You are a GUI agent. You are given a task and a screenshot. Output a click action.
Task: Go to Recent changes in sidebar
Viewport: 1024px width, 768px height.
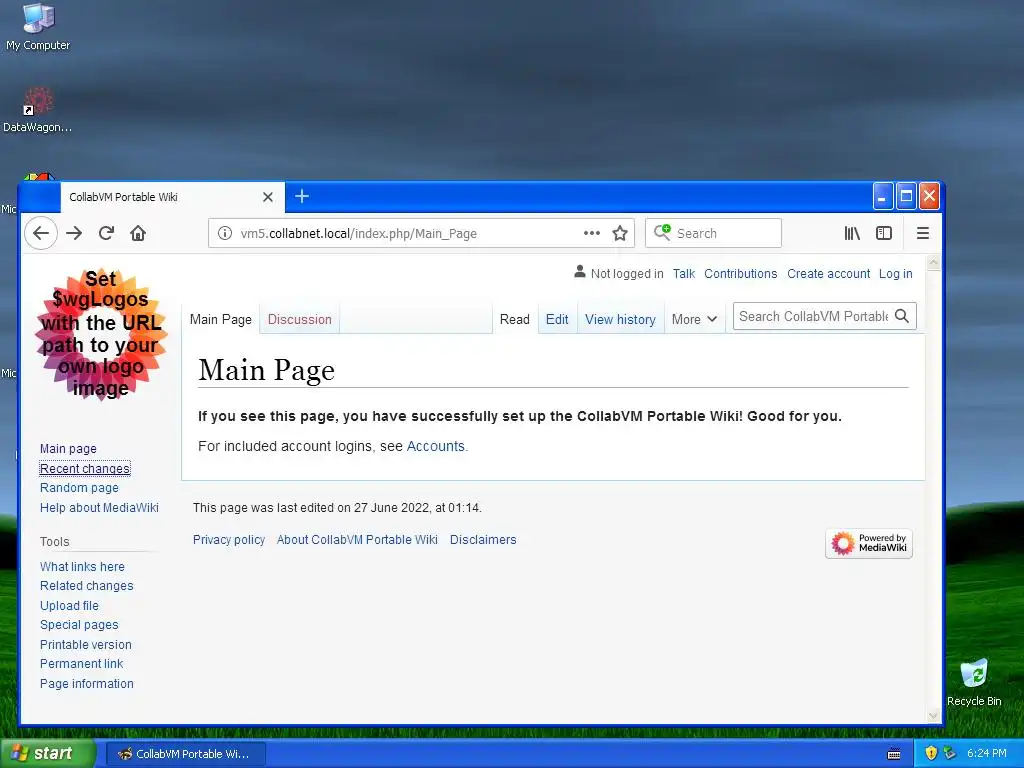point(85,468)
